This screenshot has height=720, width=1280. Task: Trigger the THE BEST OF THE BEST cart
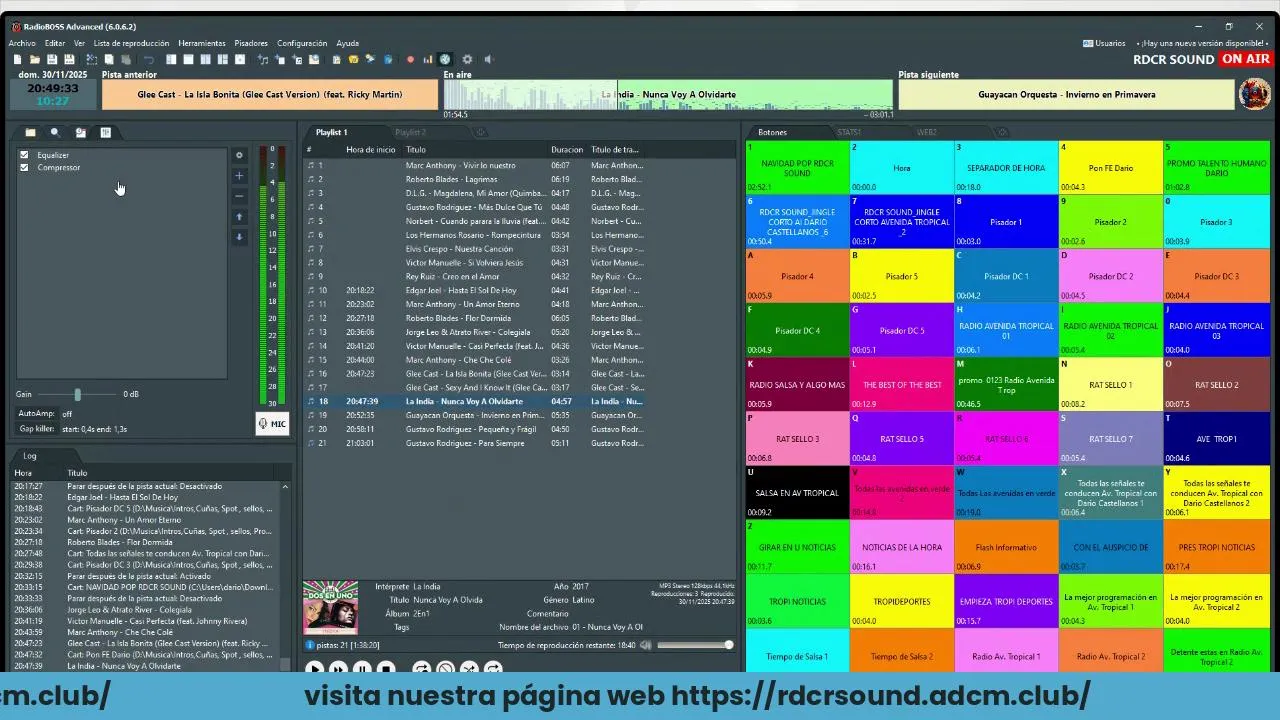901,385
